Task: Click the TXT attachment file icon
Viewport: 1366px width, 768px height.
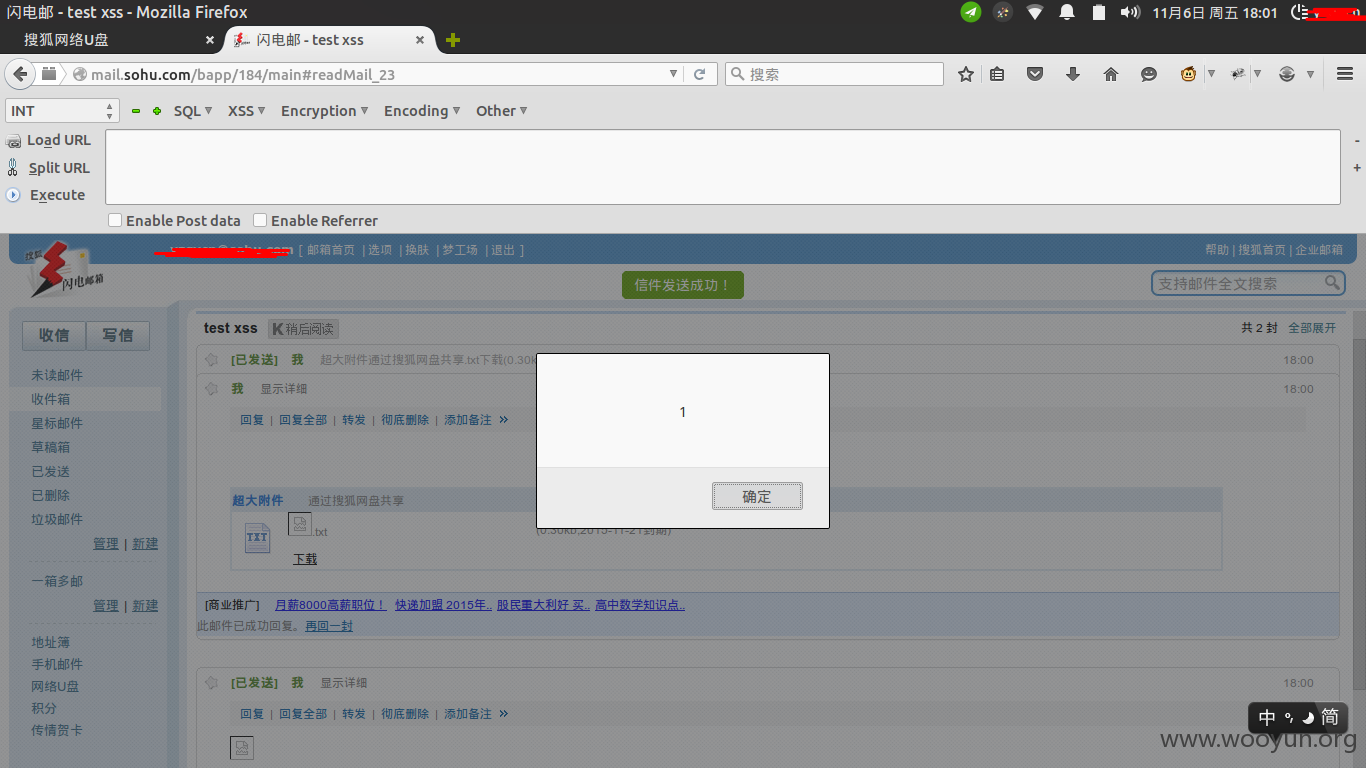Action: (257, 537)
